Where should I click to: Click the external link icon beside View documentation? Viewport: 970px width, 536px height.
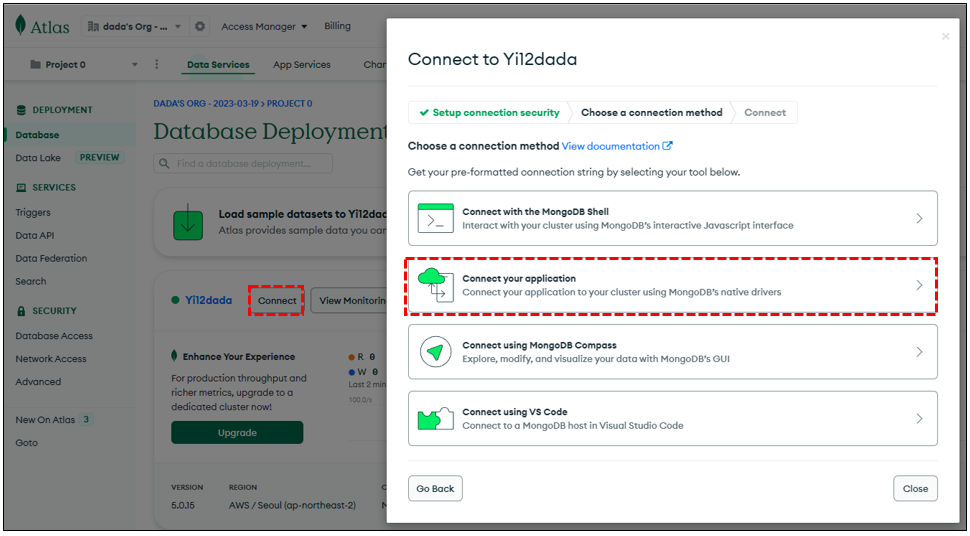point(667,146)
